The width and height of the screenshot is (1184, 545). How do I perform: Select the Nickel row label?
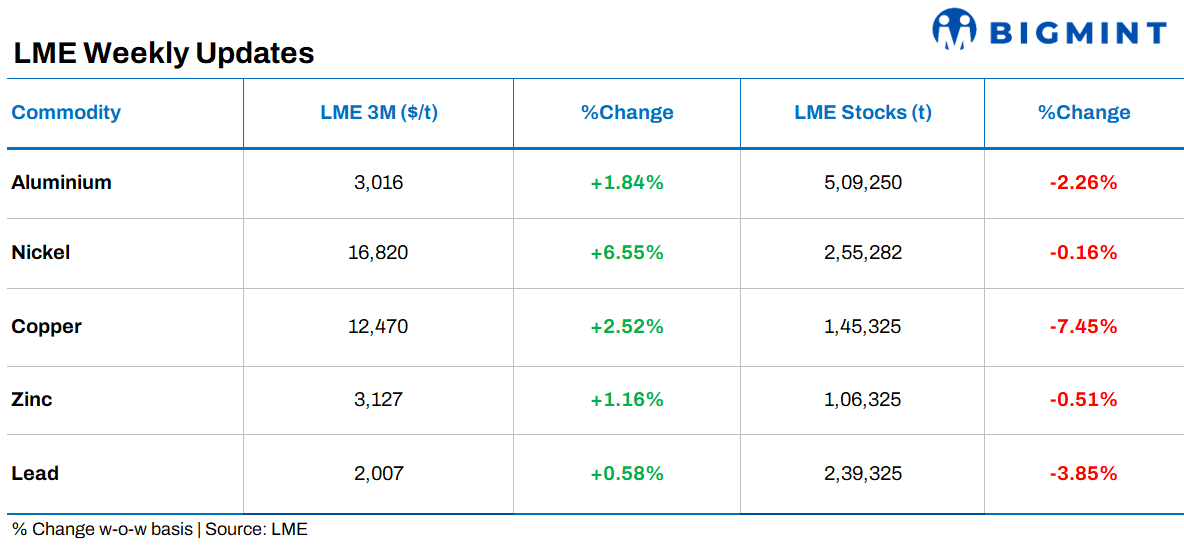[41, 252]
